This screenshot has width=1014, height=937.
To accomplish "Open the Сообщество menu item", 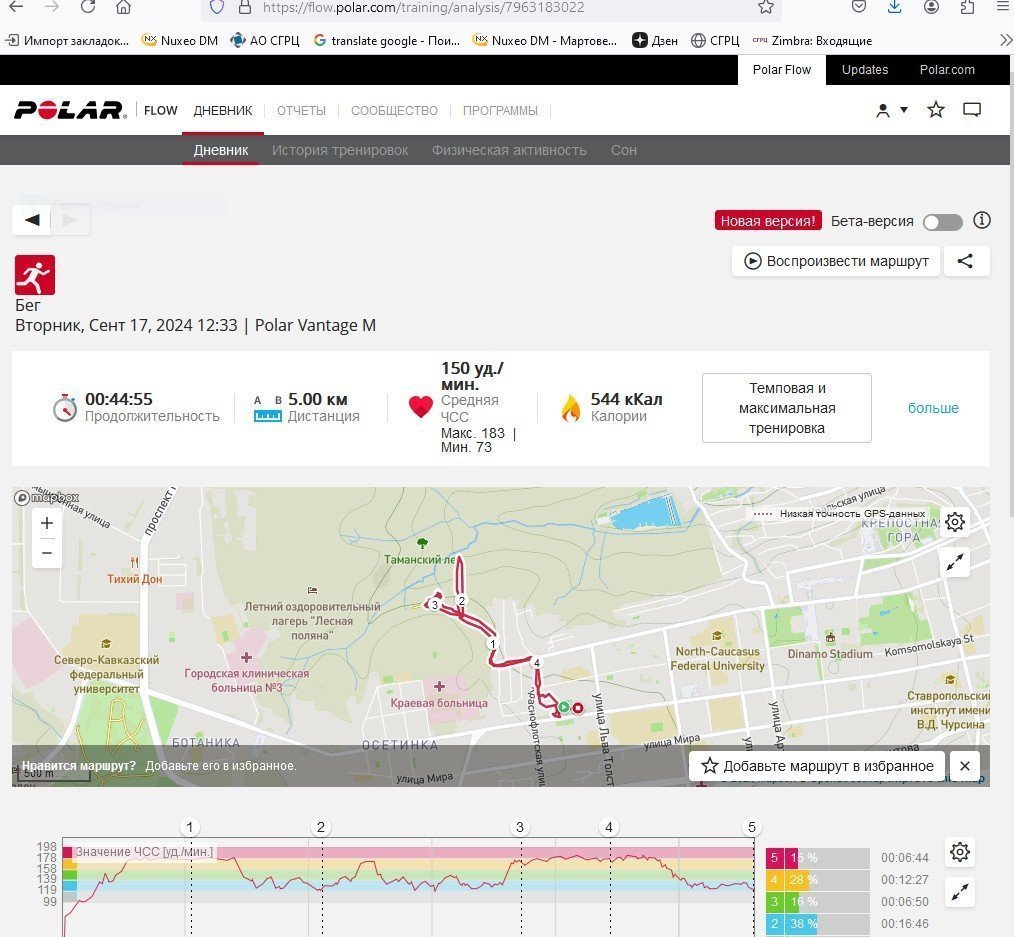I will pyautogui.click(x=394, y=111).
